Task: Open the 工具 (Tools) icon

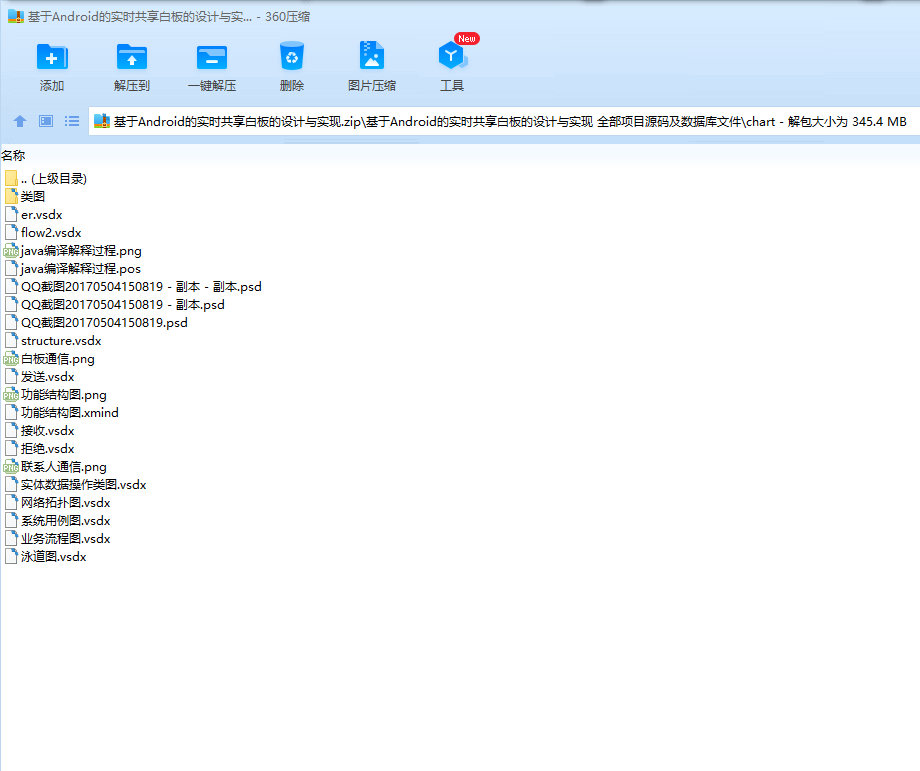Action: pyautogui.click(x=452, y=56)
